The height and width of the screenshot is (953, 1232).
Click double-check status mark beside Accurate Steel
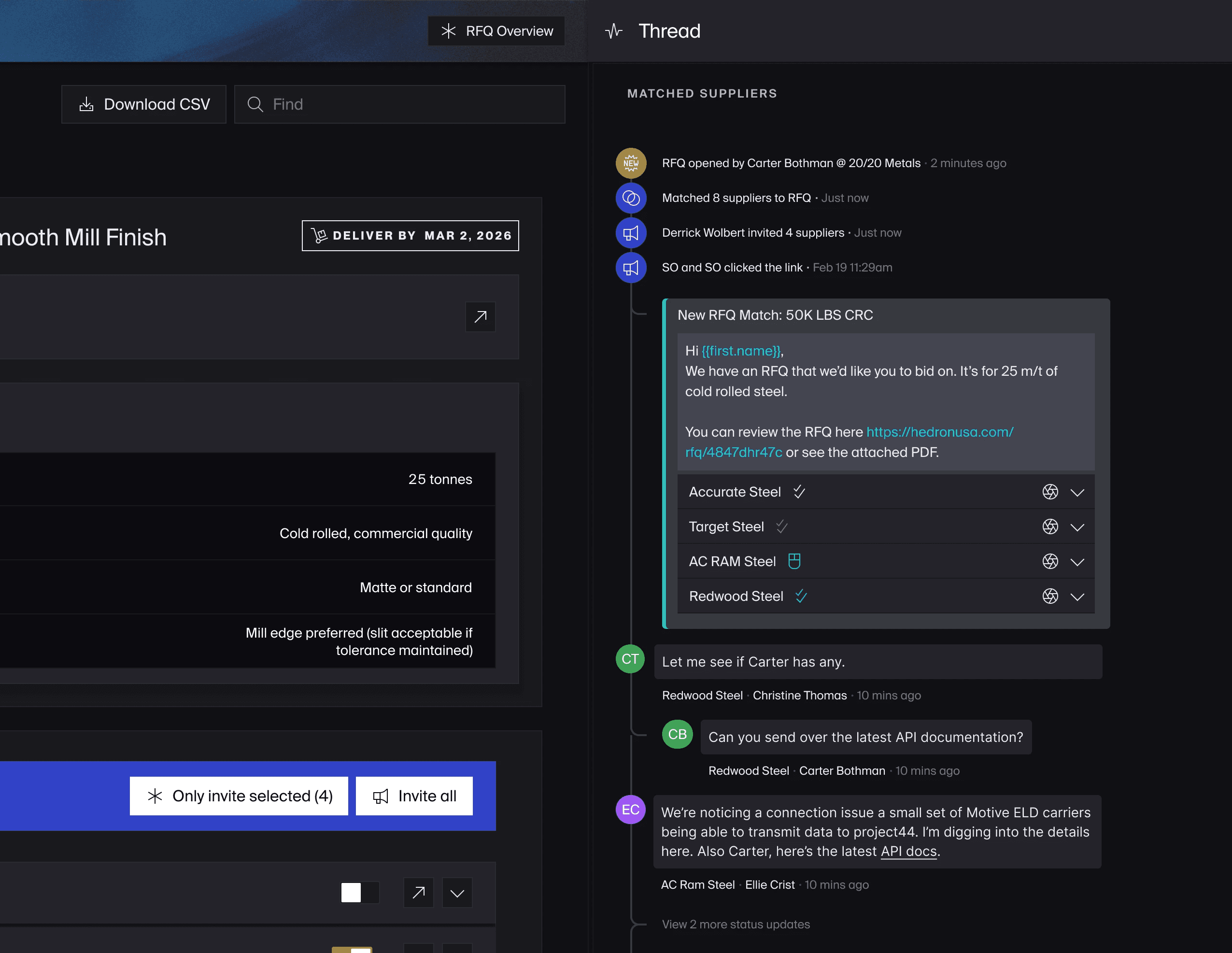[799, 492]
